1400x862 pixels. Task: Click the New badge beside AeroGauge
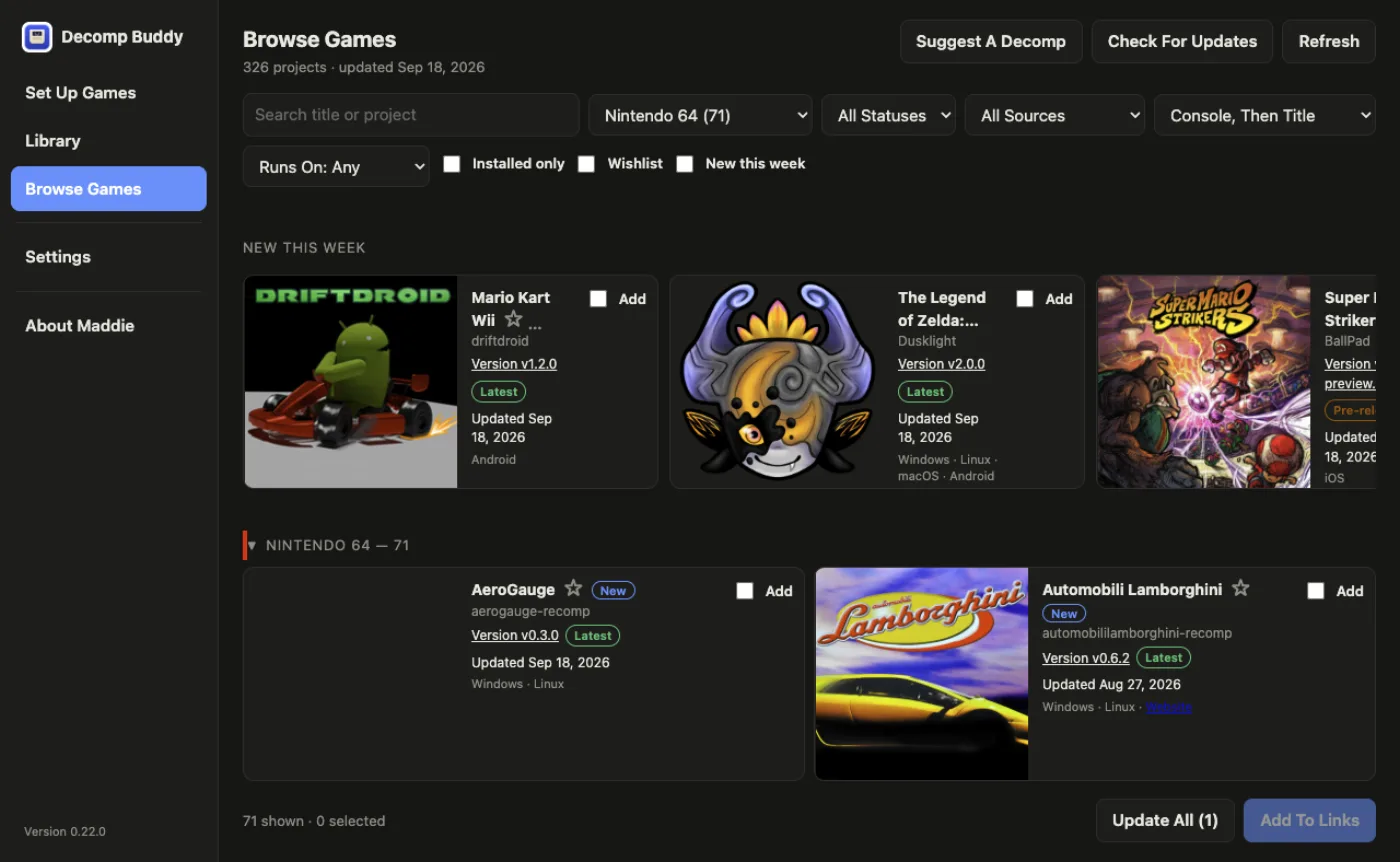click(x=613, y=591)
